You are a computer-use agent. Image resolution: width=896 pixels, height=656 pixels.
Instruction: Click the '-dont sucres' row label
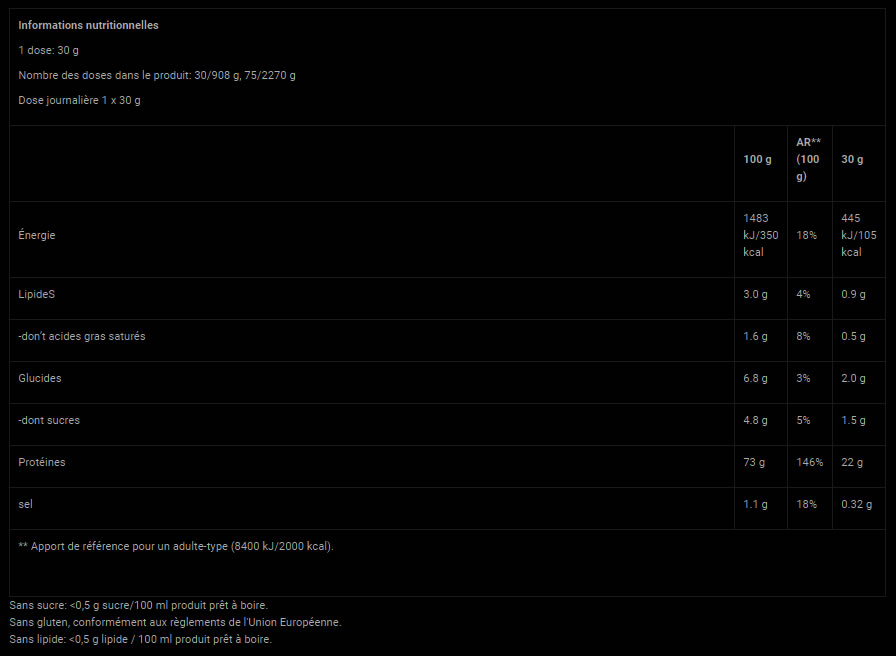click(x=49, y=420)
